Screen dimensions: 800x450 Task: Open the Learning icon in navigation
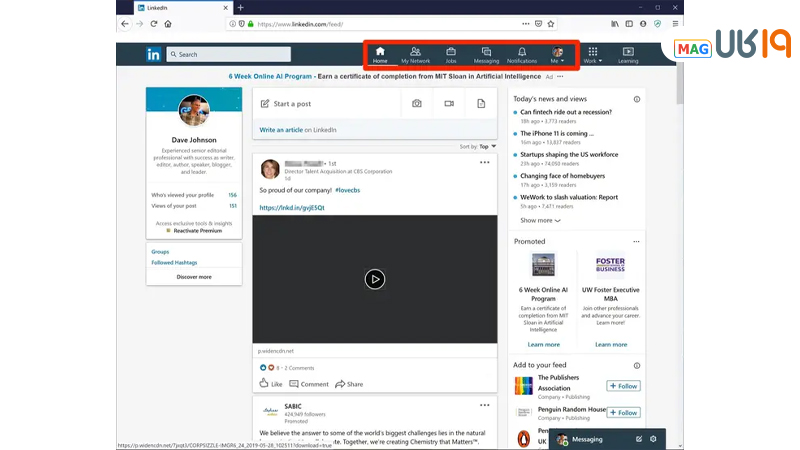627,54
